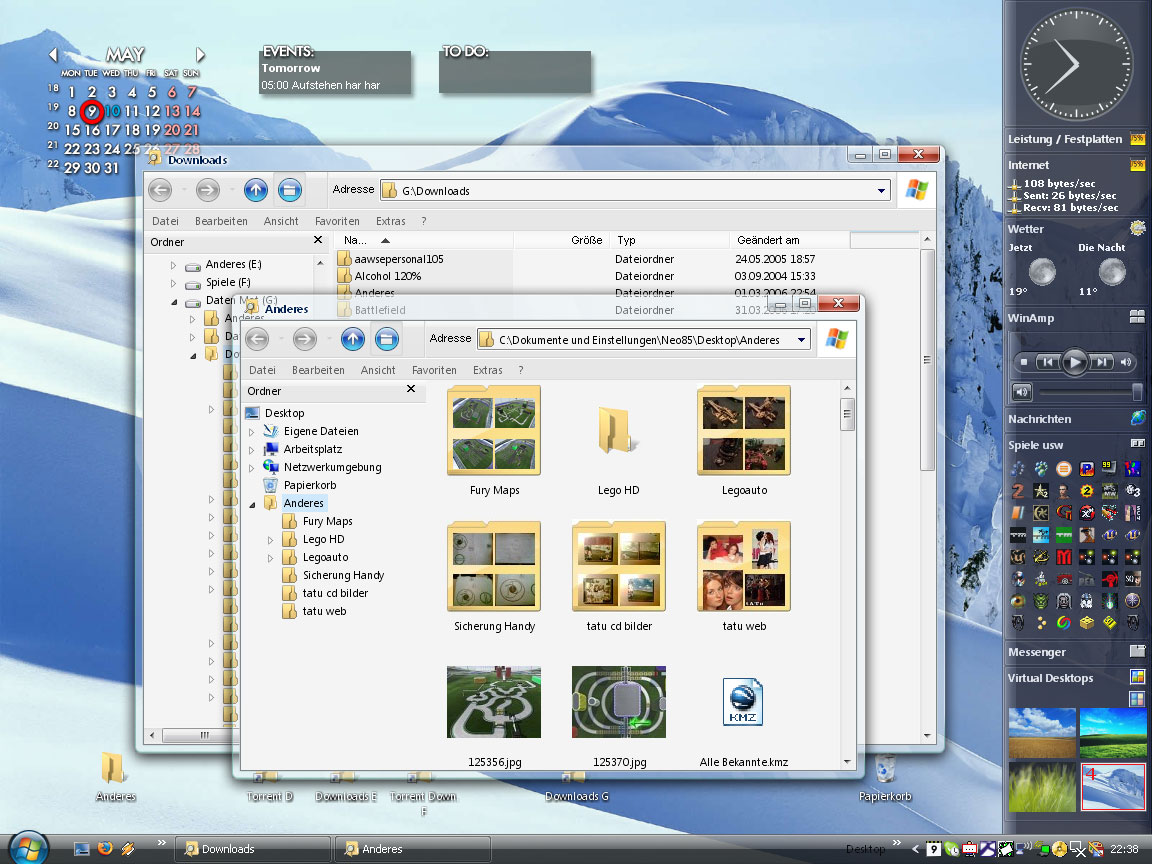Toggle the Folders pane button in Anderes window
The width and height of the screenshot is (1152, 864).
click(x=387, y=339)
